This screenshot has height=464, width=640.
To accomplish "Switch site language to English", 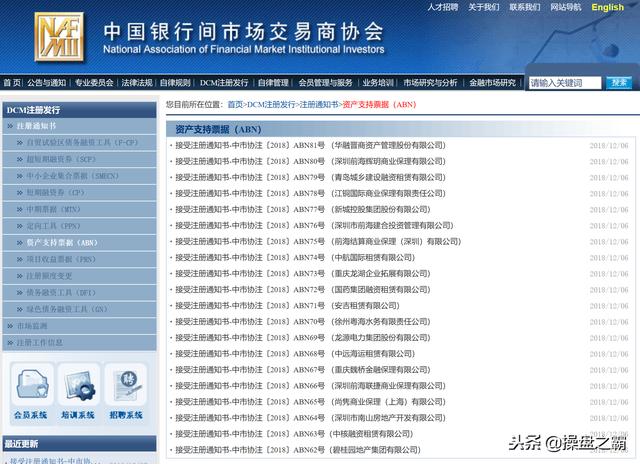I will (x=607, y=7).
